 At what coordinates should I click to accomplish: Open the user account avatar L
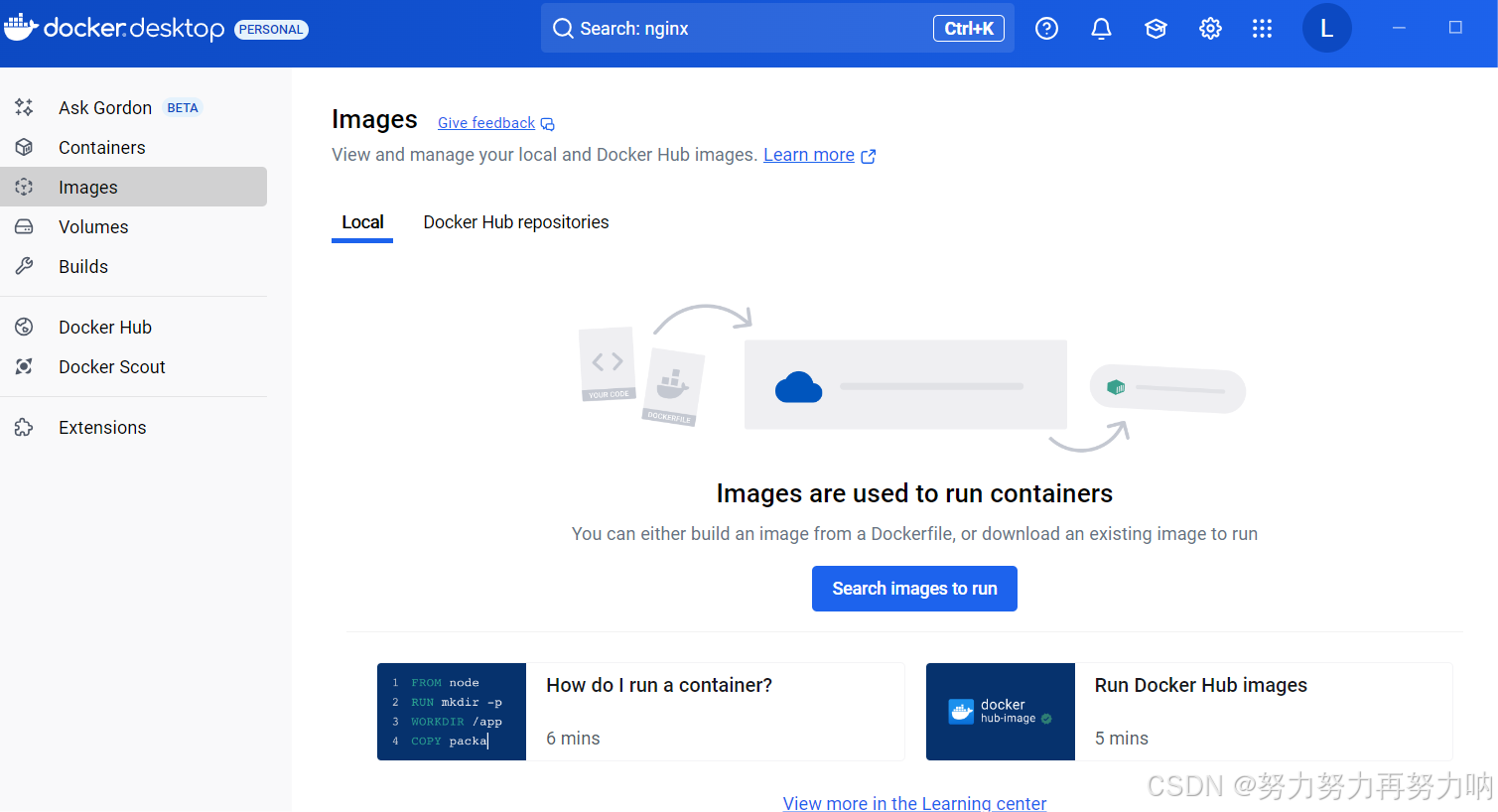1326,28
